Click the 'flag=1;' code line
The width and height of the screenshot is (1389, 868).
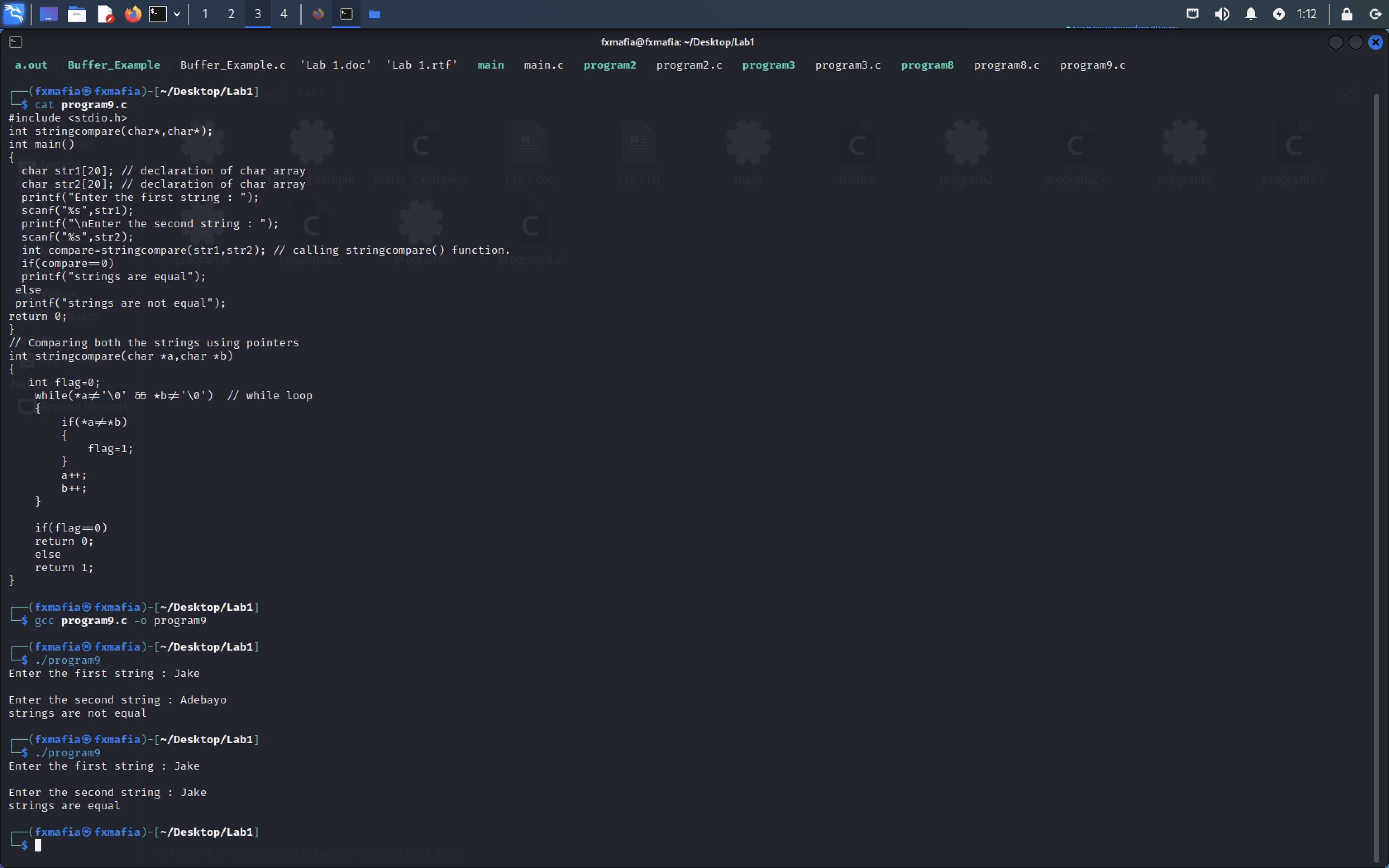[x=110, y=448]
